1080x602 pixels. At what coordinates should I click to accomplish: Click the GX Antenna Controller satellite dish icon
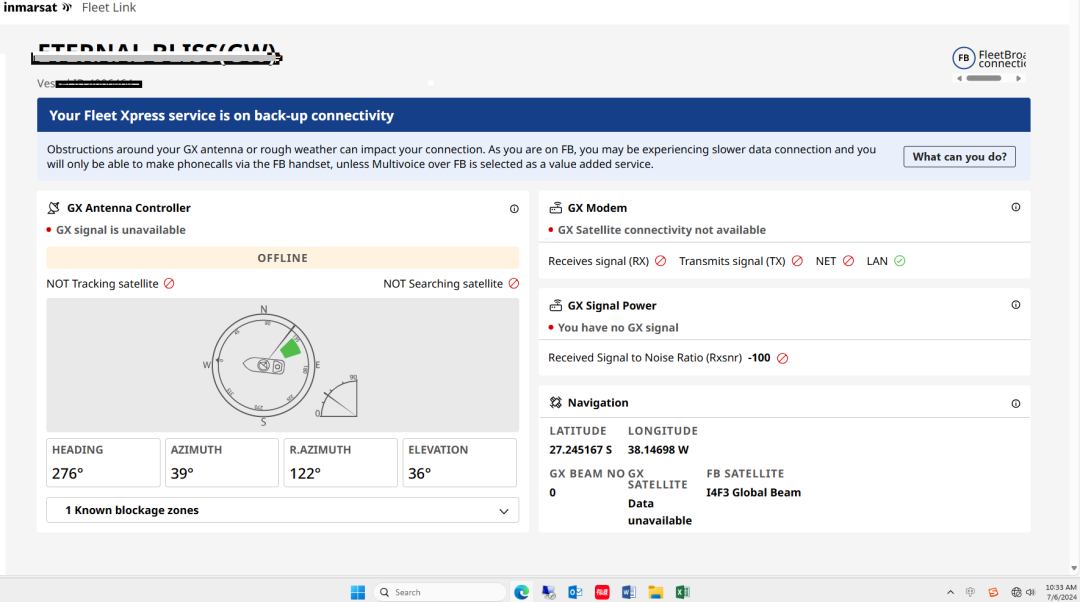click(54, 208)
